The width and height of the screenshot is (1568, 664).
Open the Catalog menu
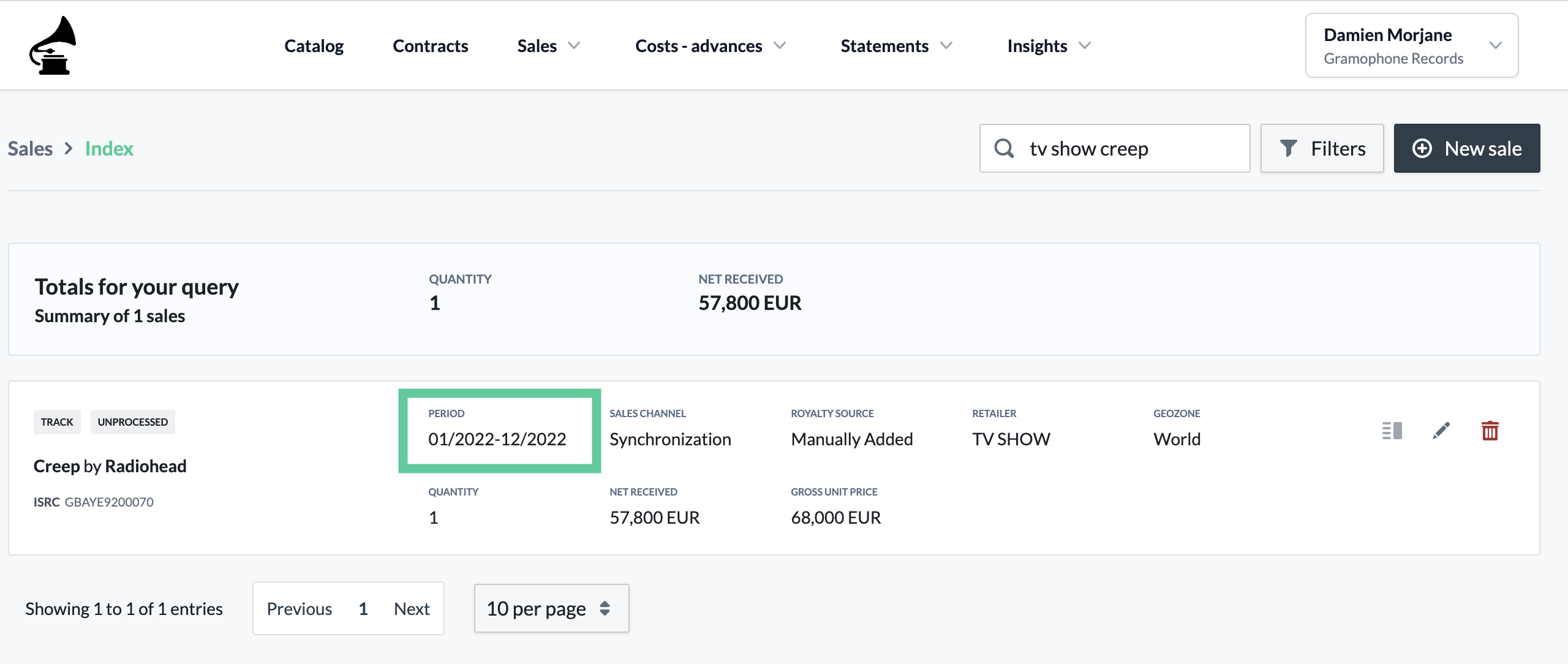(x=314, y=46)
